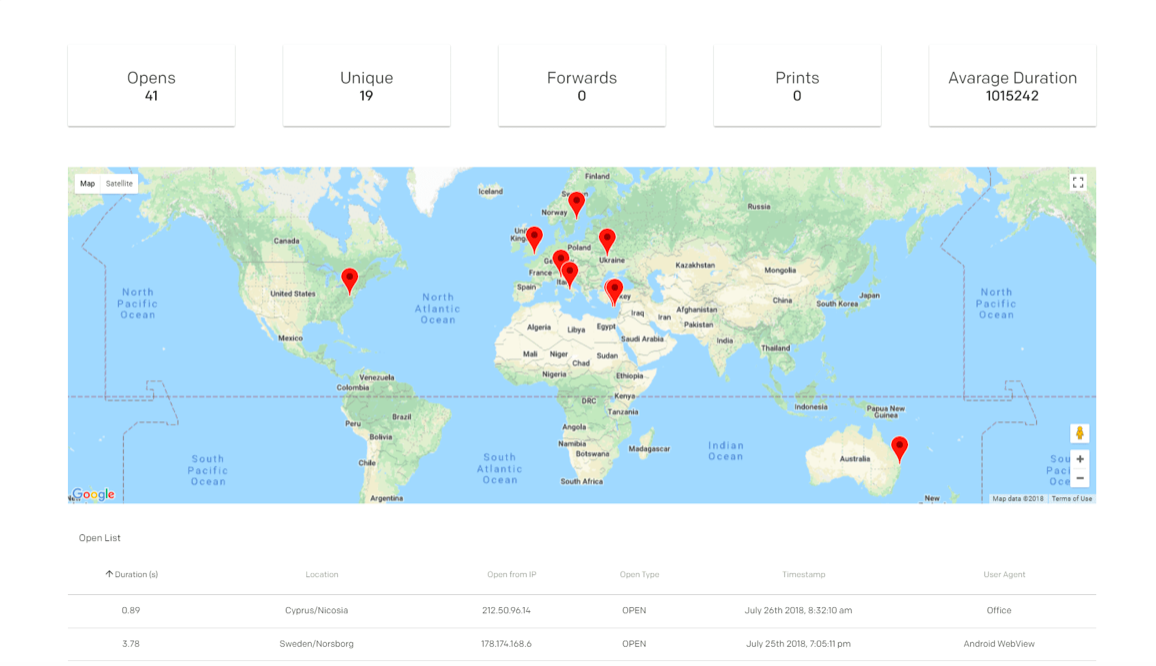Click the map marker over the United Kingdom
Image resolution: width=1156 pixels, height=666 pixels.
pyautogui.click(x=534, y=238)
